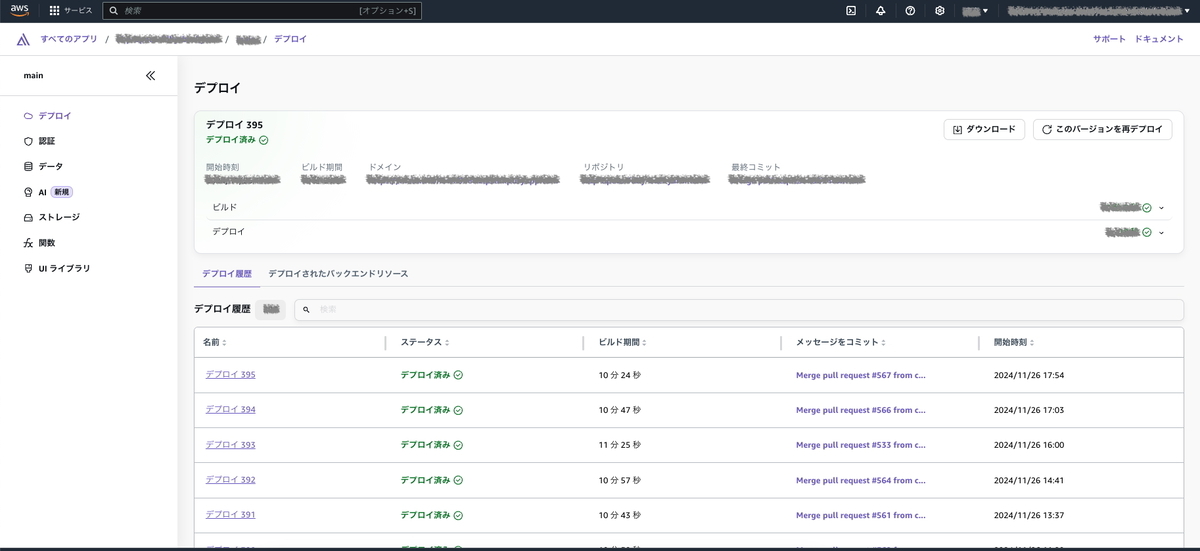Go to すべてのアプリ breadcrumb
This screenshot has width=1200, height=551.
tap(69, 39)
